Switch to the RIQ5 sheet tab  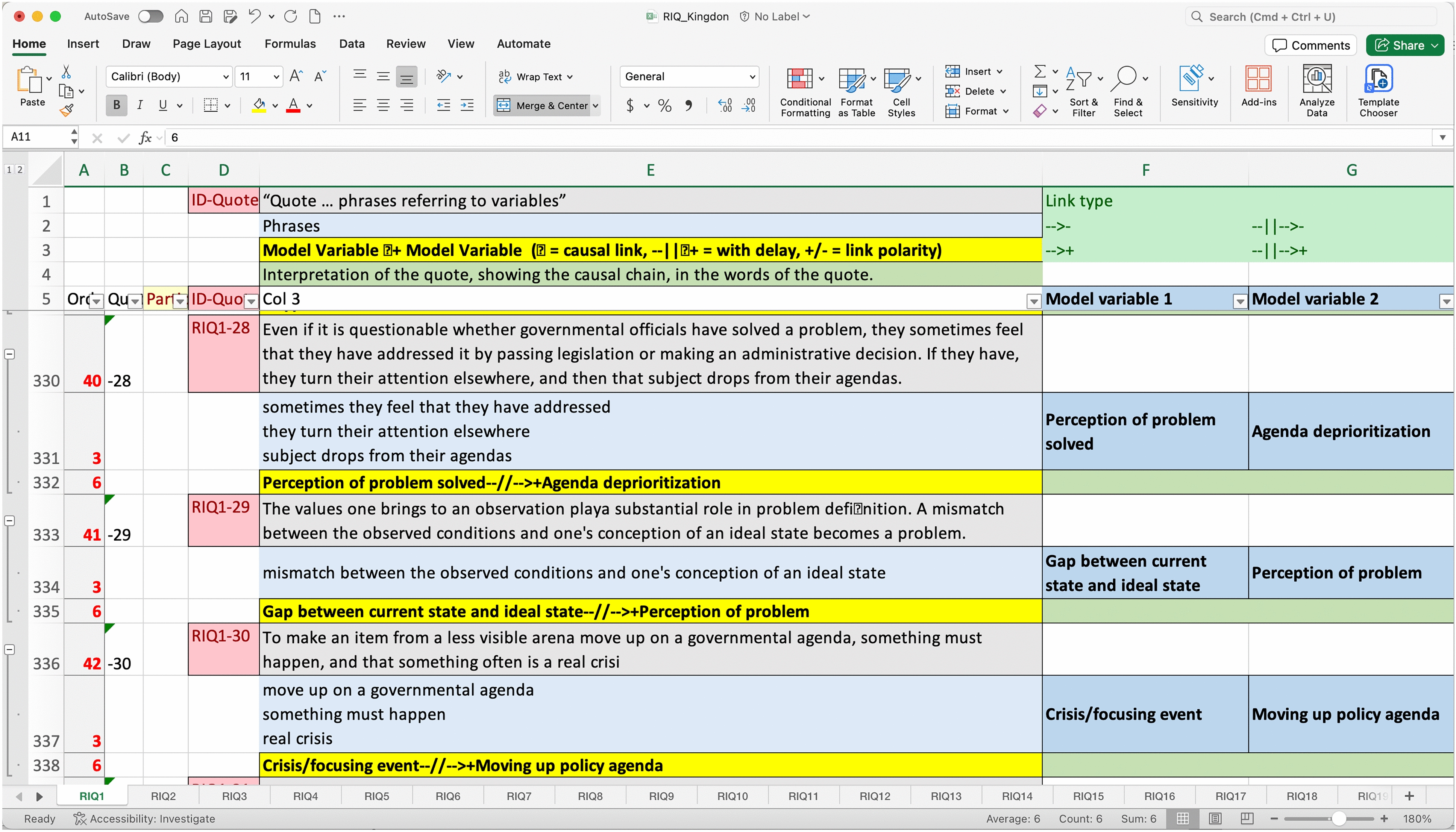pyautogui.click(x=376, y=796)
